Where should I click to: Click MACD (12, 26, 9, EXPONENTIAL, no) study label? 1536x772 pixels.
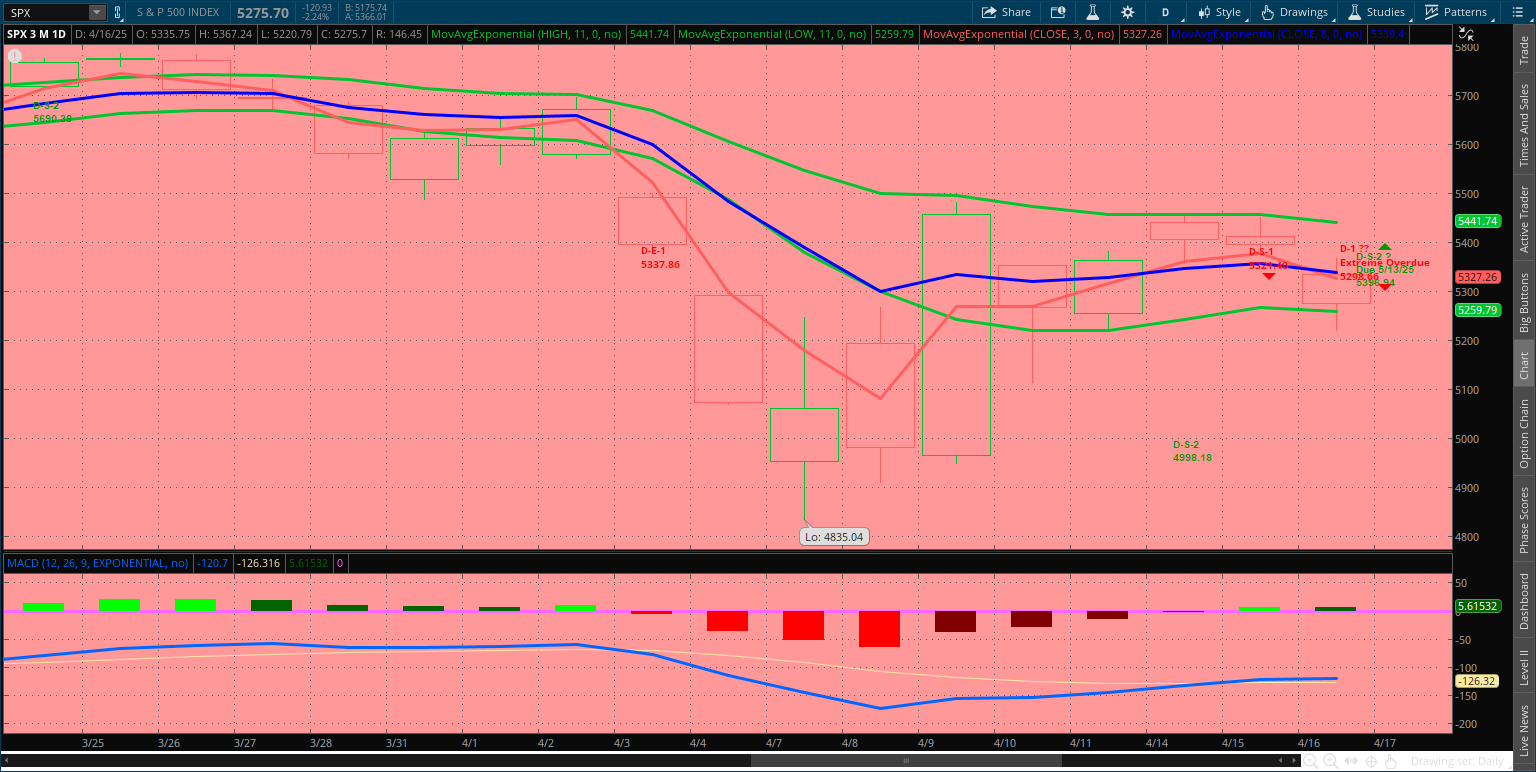click(98, 563)
